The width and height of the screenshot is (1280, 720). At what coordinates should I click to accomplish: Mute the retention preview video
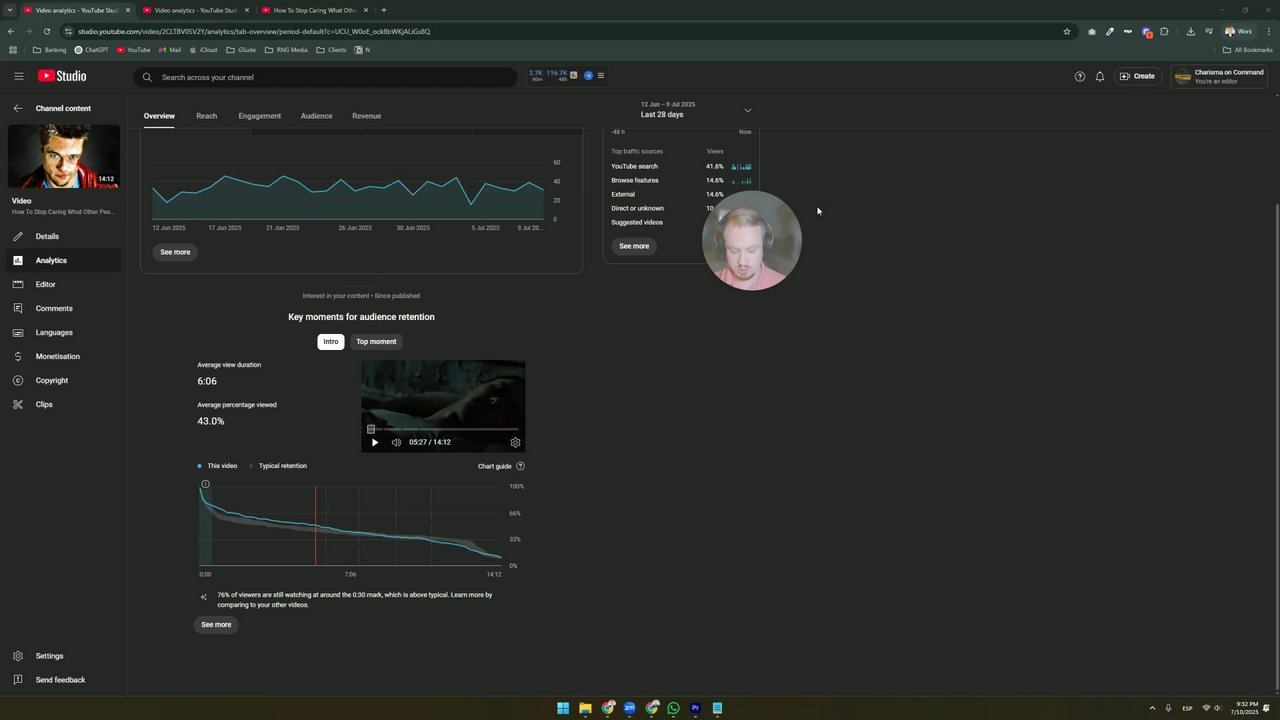pos(396,442)
